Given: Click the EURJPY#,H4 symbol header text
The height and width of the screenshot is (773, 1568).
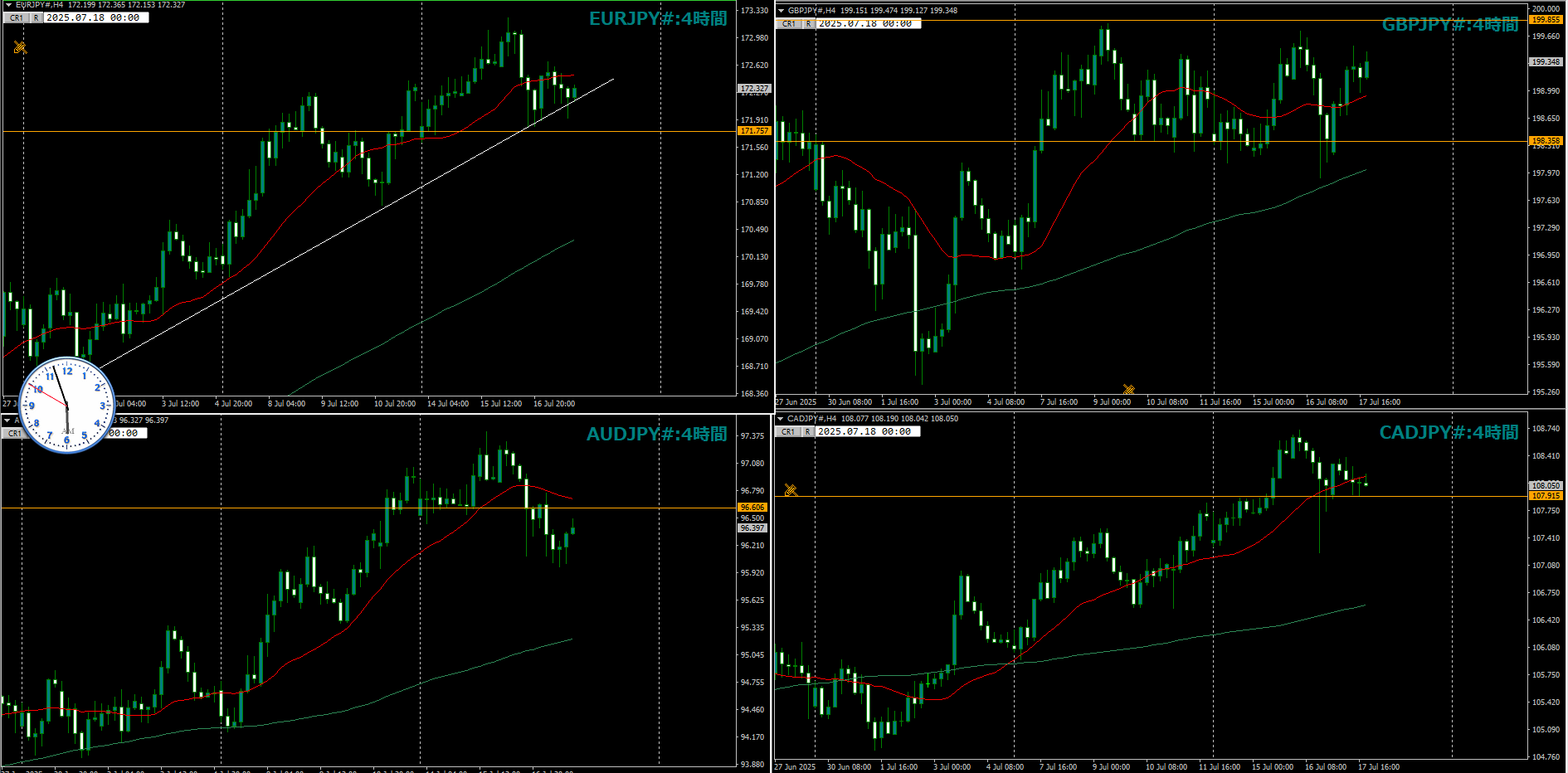Looking at the screenshot, I should click(x=39, y=5).
